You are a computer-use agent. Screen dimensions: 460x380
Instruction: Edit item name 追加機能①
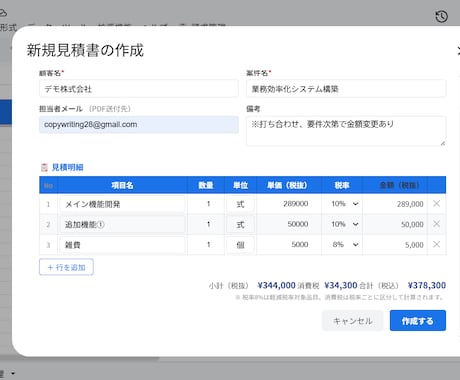pos(122,224)
